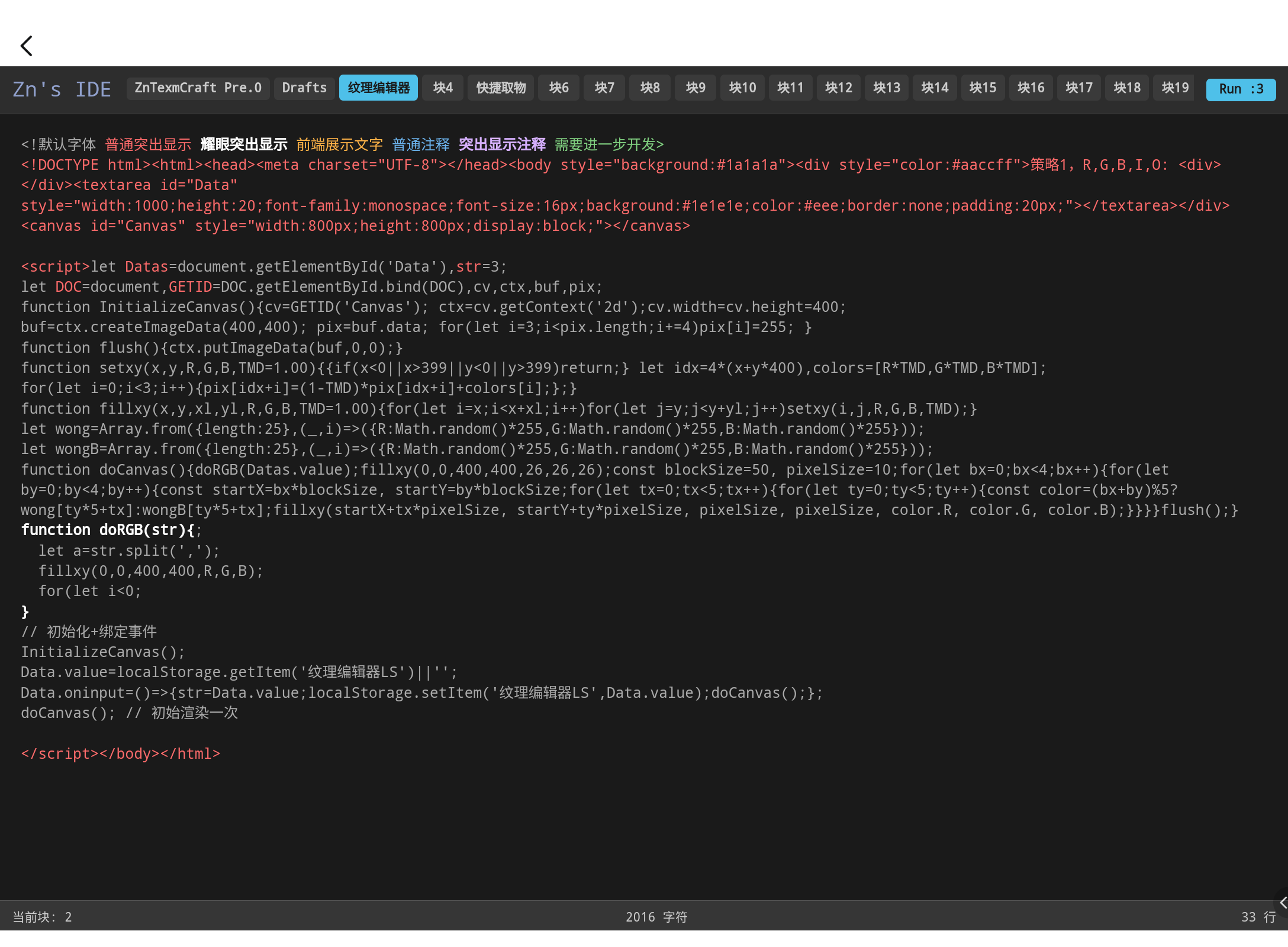Open the 块18 tab
The image size is (1288, 947).
click(x=1127, y=88)
